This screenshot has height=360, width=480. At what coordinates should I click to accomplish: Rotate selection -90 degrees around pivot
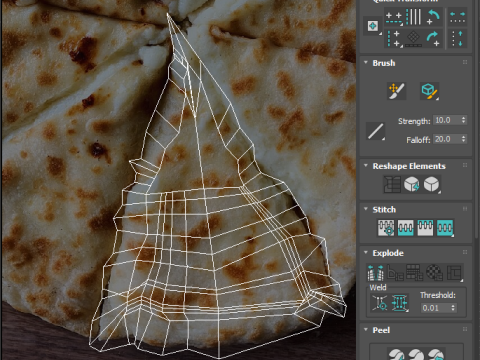[433, 17]
